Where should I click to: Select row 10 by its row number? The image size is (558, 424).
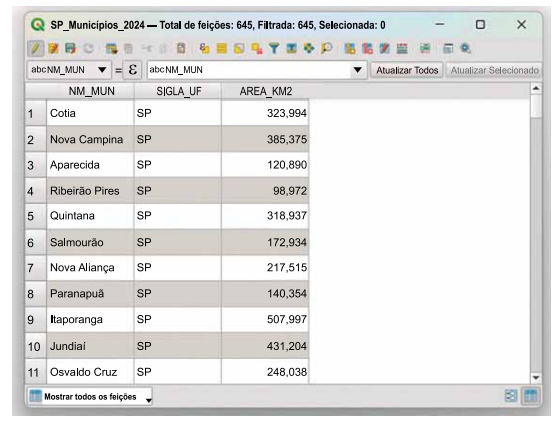coord(36,346)
